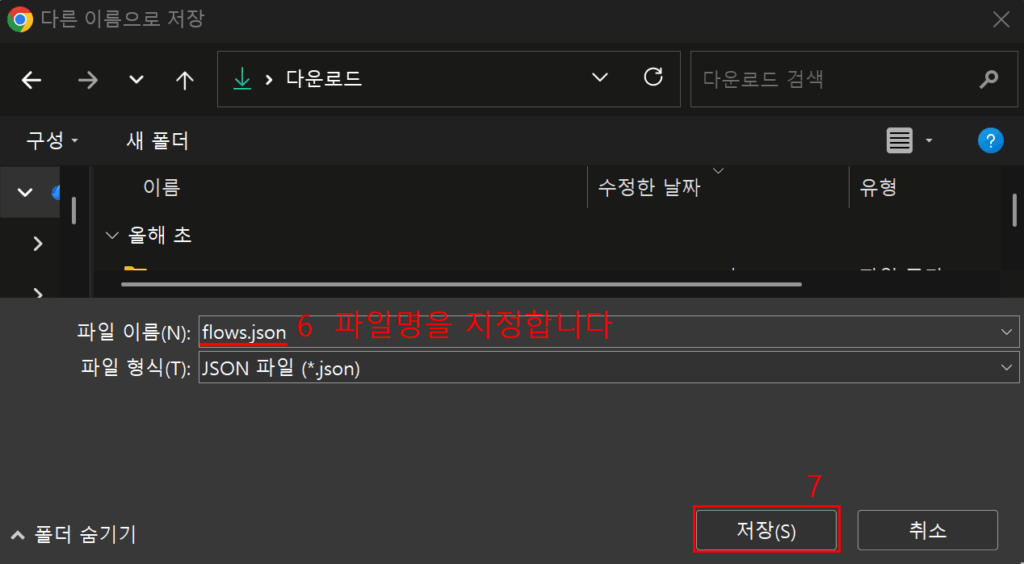Change the view layout icon
Image resolution: width=1024 pixels, height=564 pixels.
point(899,140)
